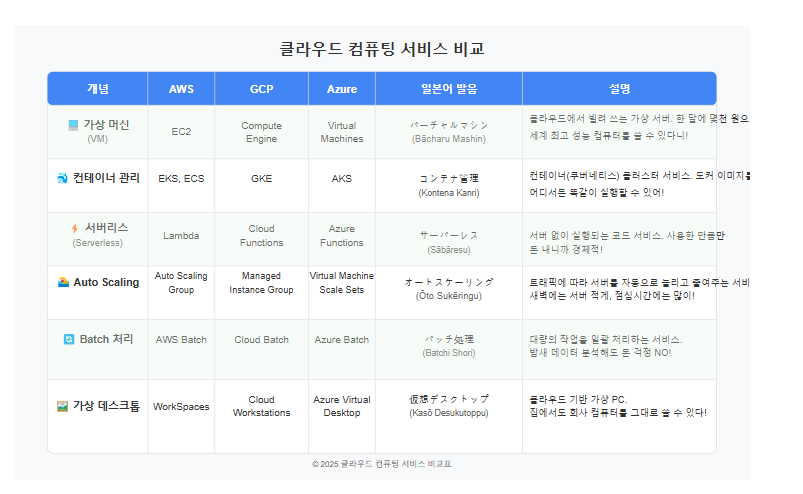Click the Compute Engine cell
Screen dimensions: 803x494
262,132
